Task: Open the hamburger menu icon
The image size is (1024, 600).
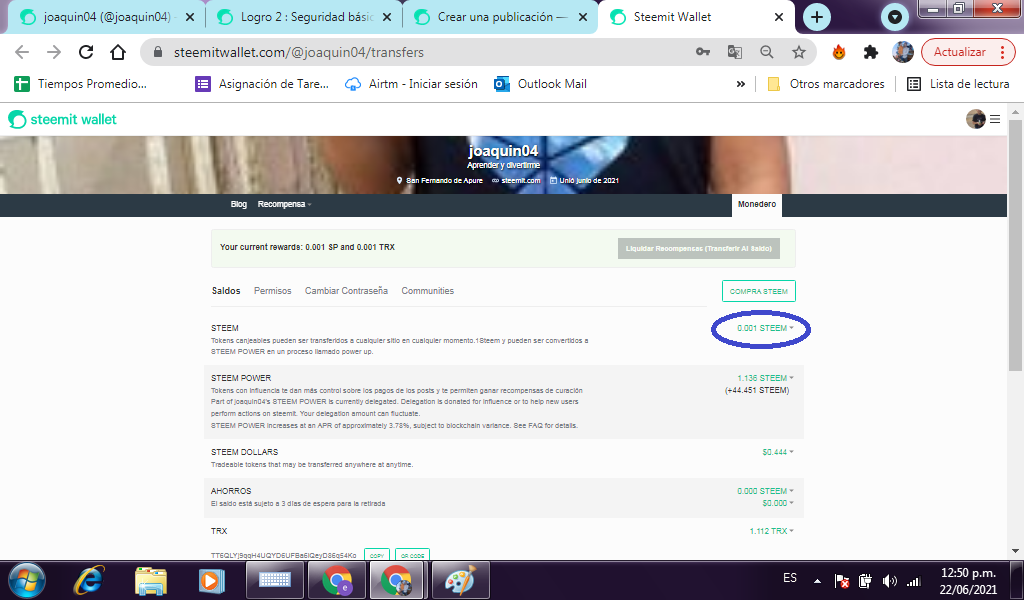Action: (995, 119)
